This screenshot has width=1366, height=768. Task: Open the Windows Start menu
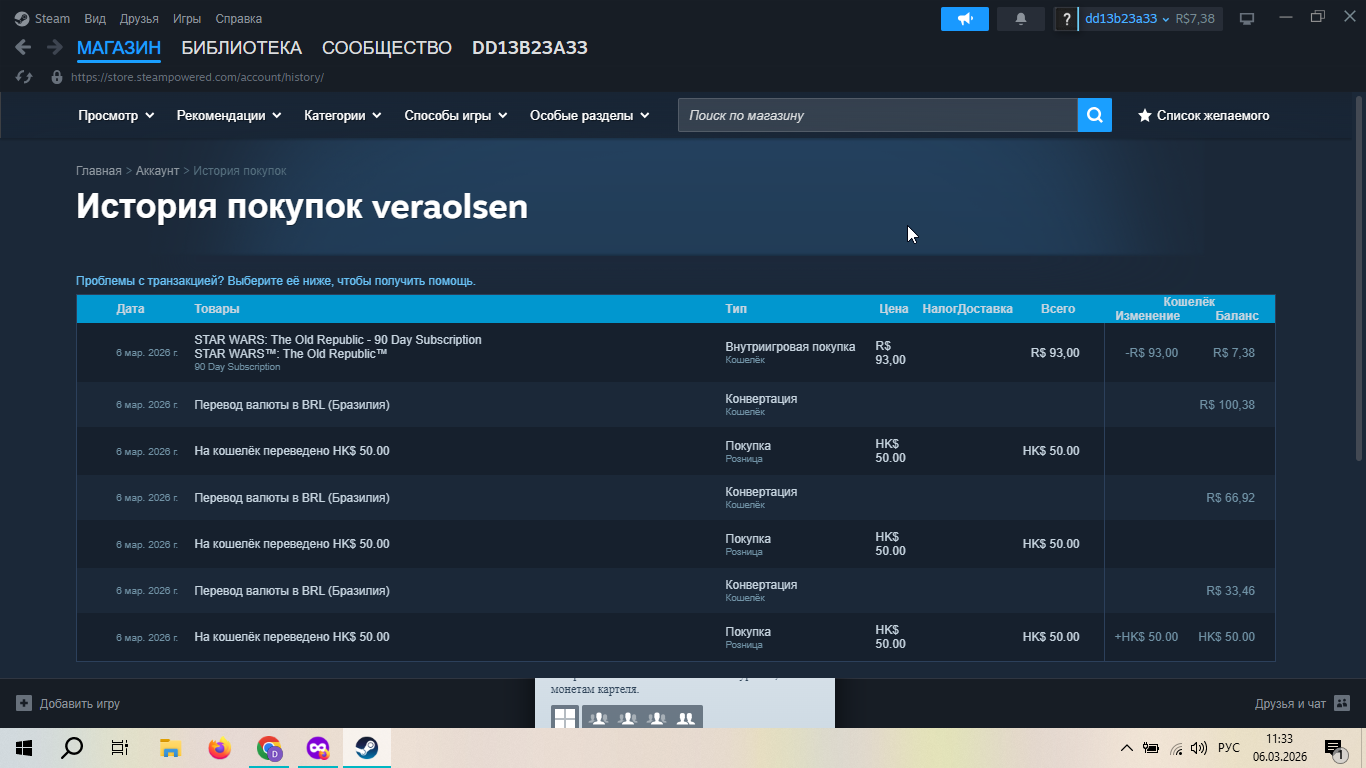22,748
